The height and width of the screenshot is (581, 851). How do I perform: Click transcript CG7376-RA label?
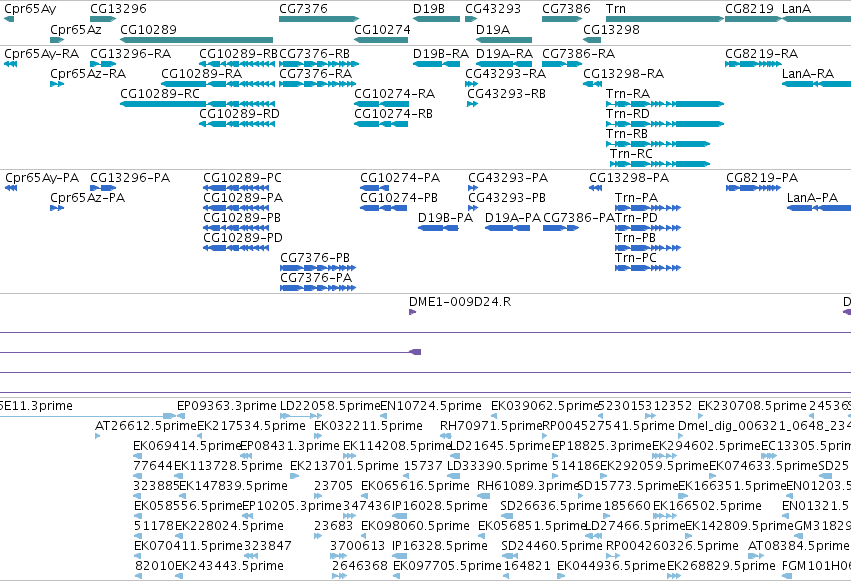coord(315,74)
